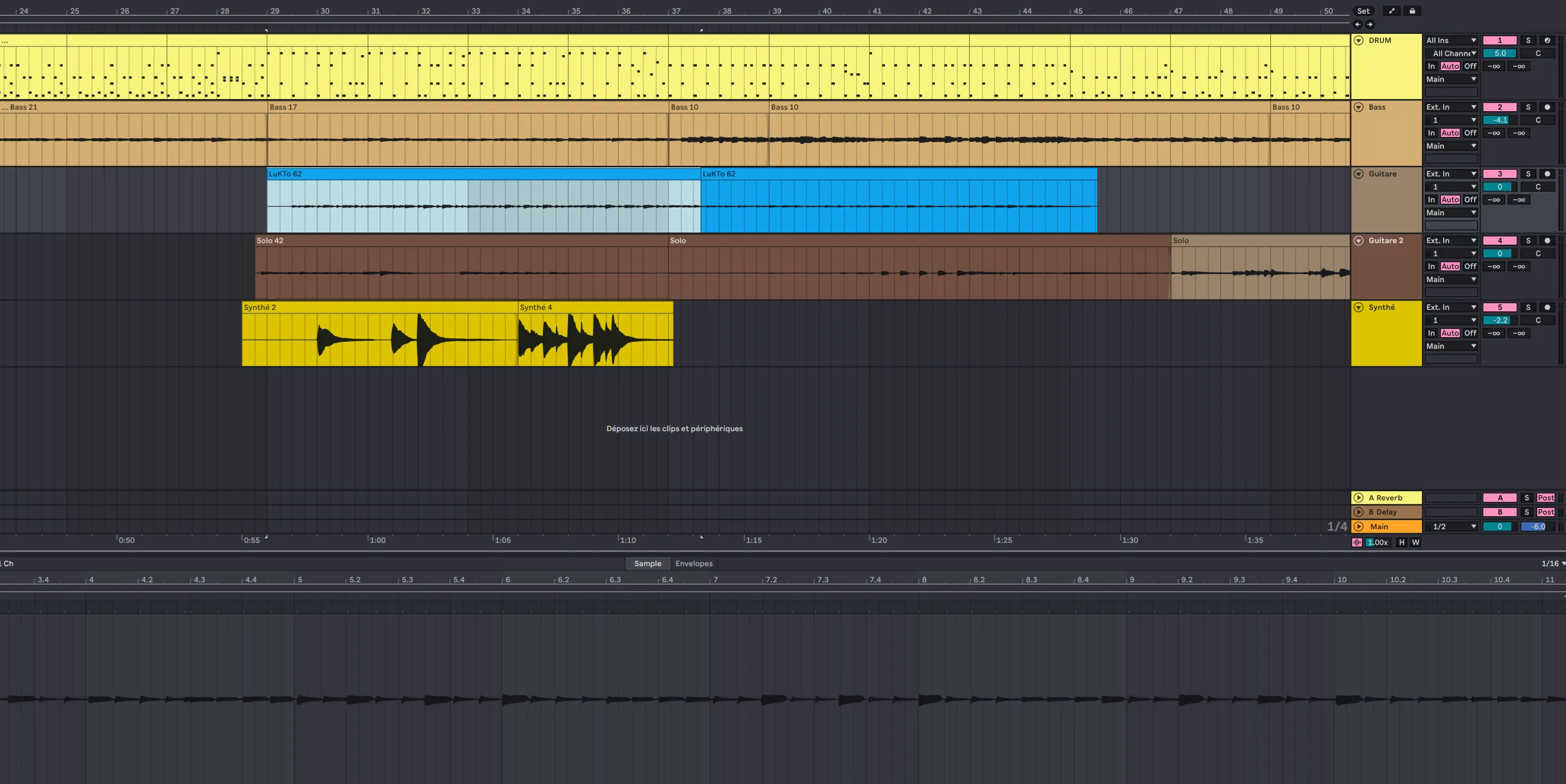
Task: Arm the Guitare 2 track for recording
Action: coord(1547,241)
